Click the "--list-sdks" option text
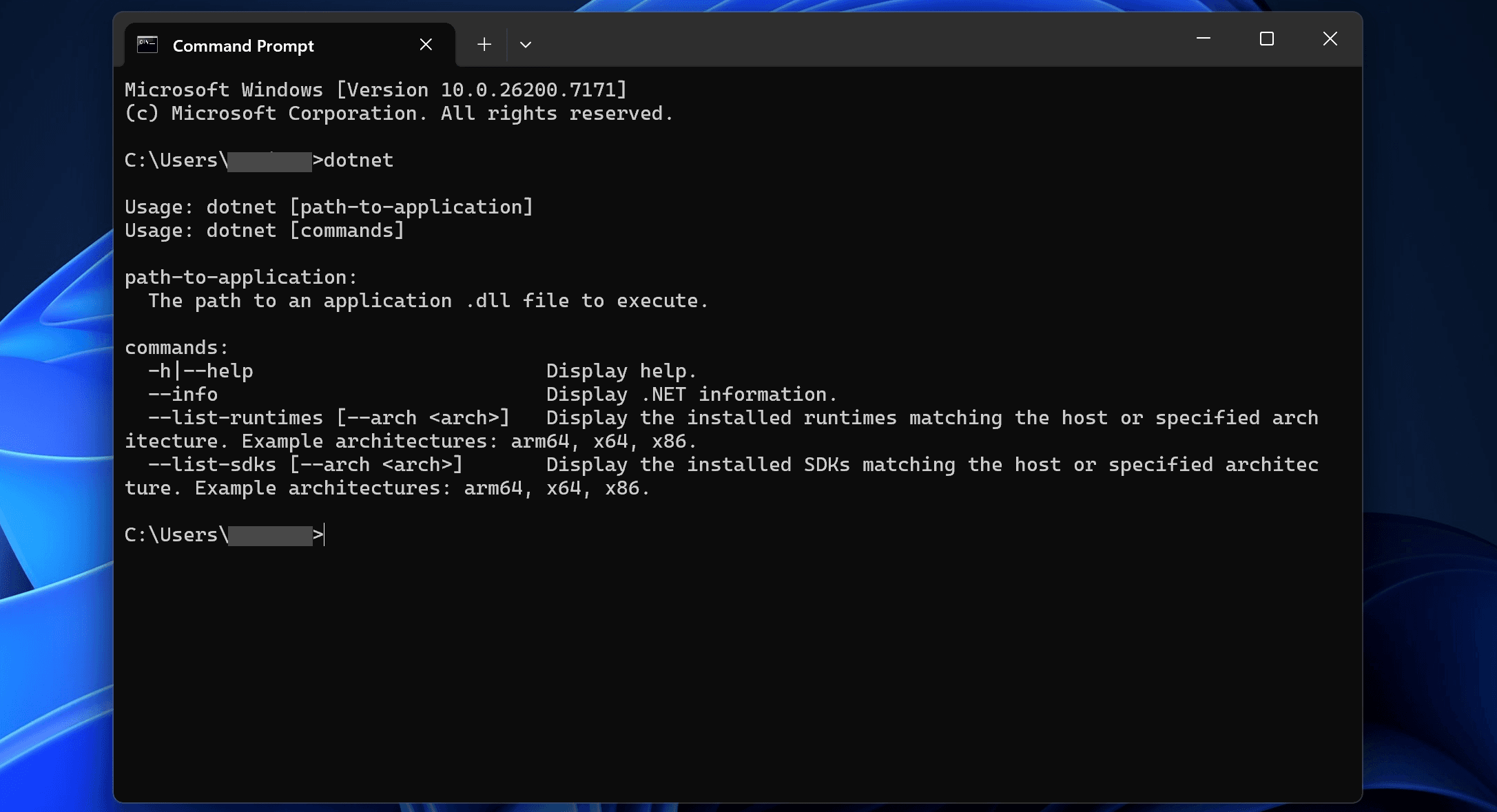1497x812 pixels. click(212, 465)
